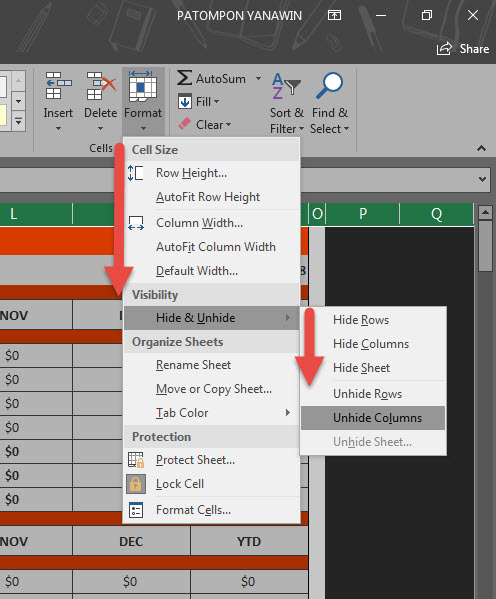The image size is (496, 599).
Task: Expand the Insert dropdown arrow
Action: click(x=58, y=129)
